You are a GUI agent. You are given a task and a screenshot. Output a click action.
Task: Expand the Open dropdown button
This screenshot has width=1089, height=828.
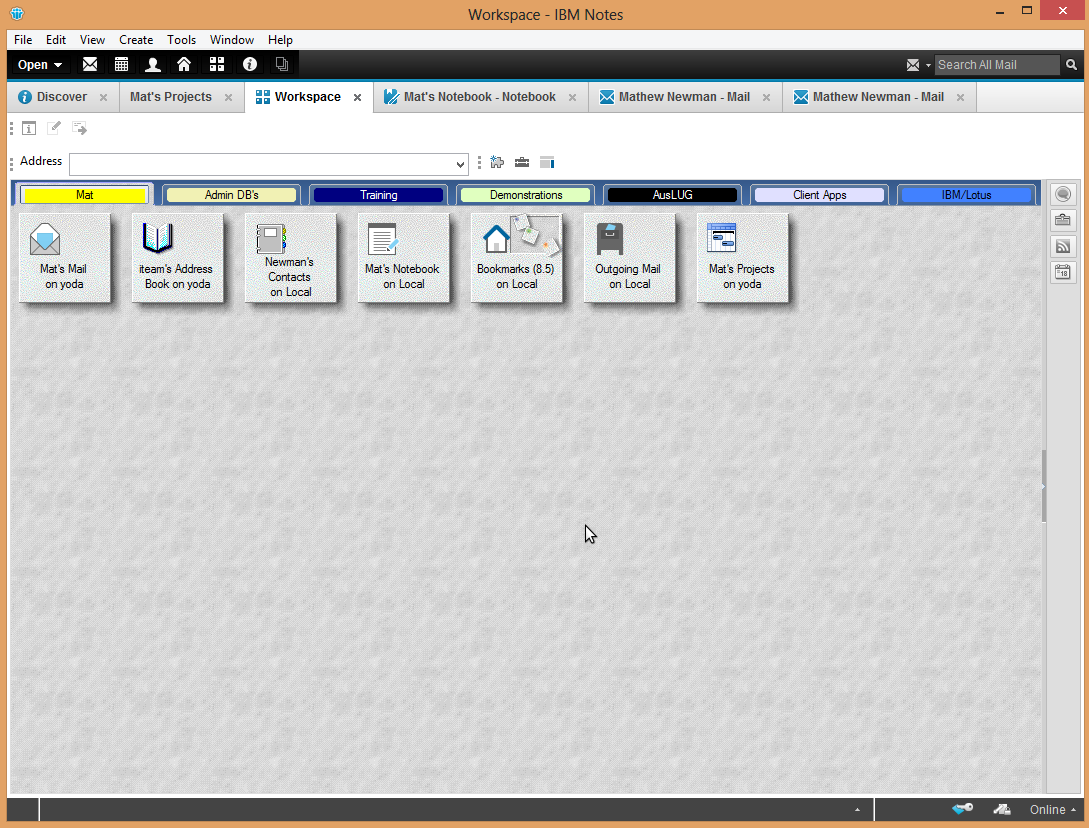40,65
